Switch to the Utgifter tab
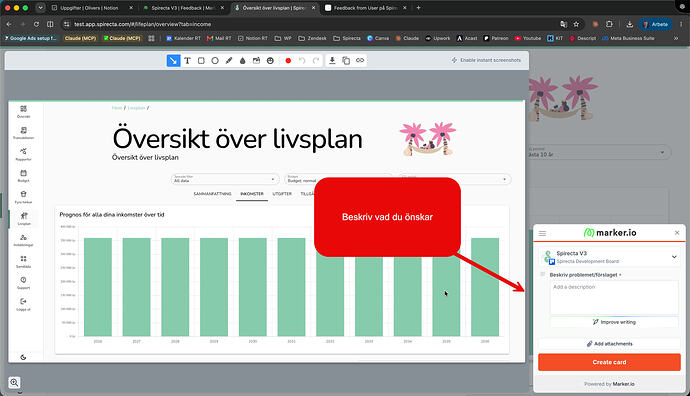 tap(282, 194)
